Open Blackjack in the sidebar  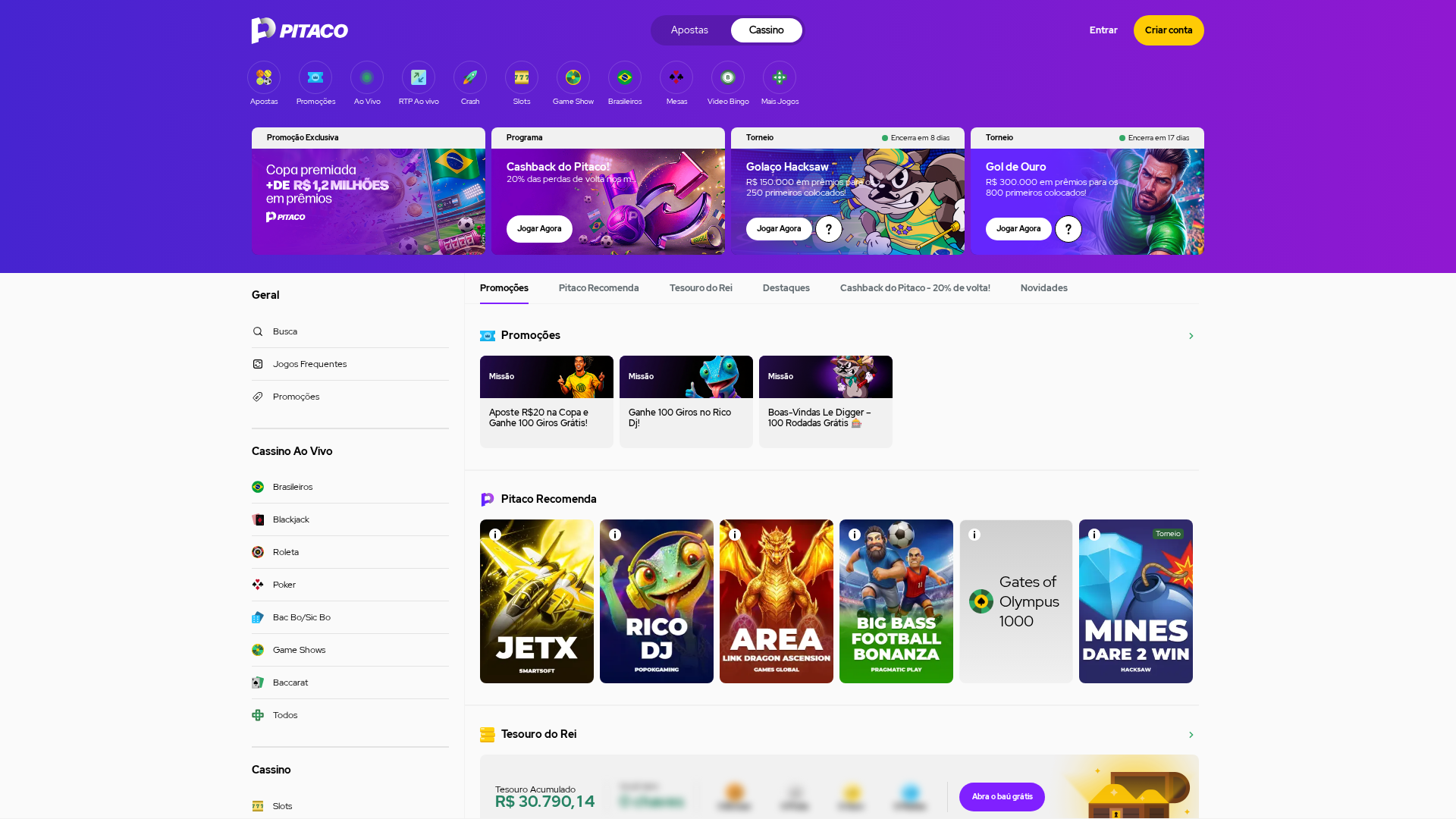[x=350, y=519]
